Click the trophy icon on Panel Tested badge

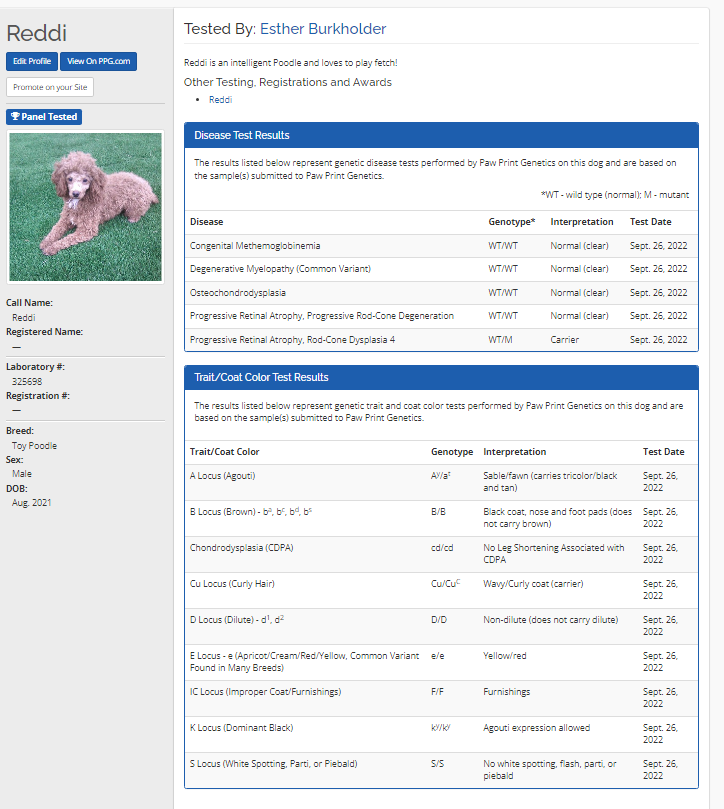tap(15, 117)
